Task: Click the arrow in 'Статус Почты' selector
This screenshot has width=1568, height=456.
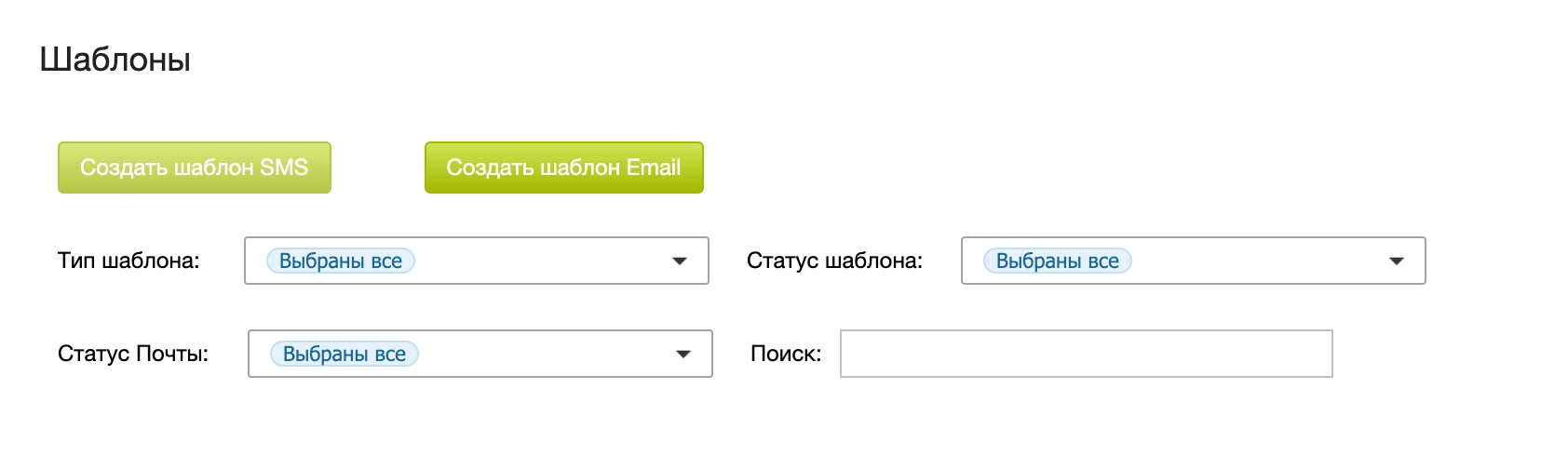Action: point(683,355)
